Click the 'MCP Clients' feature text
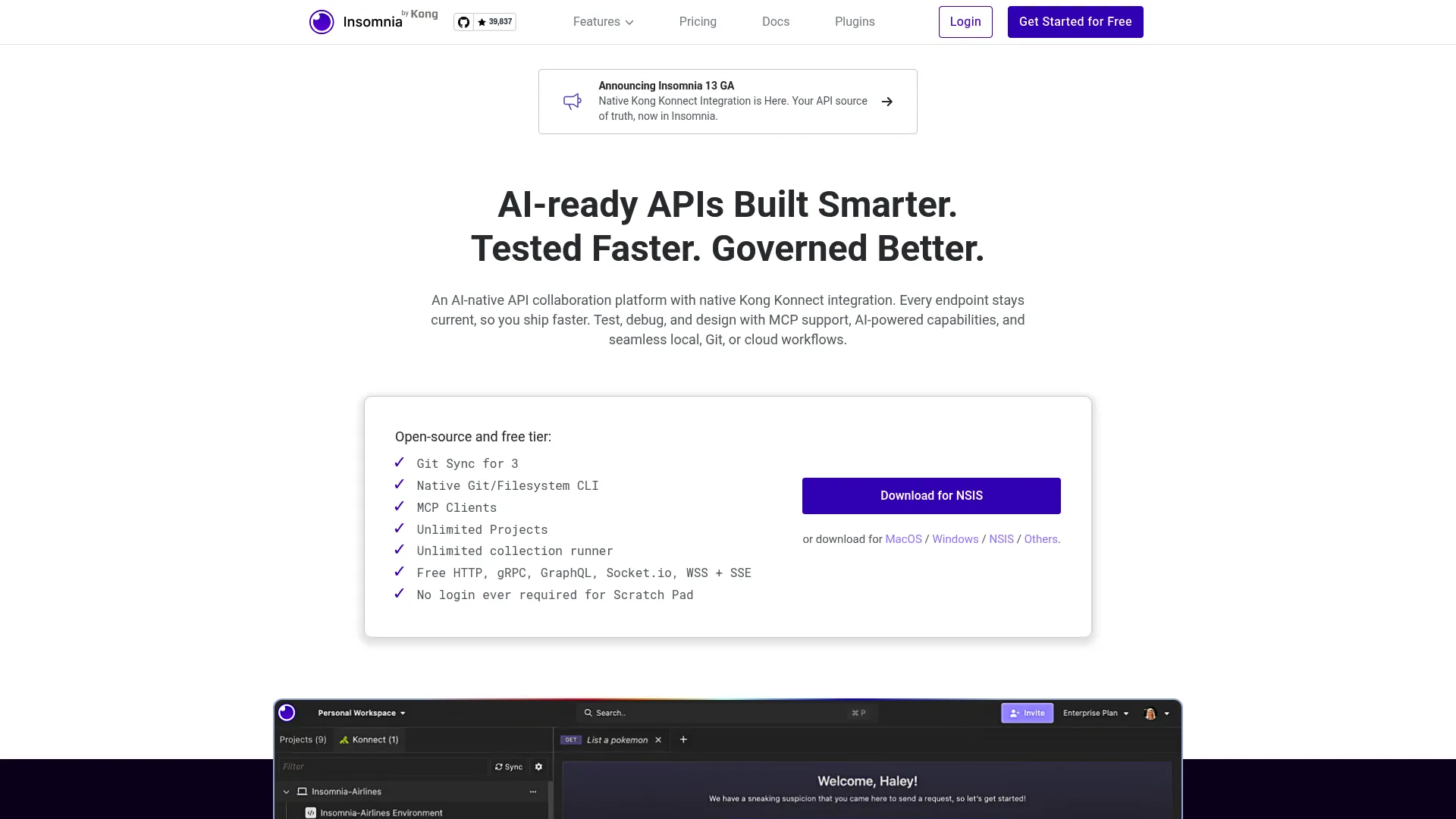The height and width of the screenshot is (819, 1456). pyautogui.click(x=457, y=508)
